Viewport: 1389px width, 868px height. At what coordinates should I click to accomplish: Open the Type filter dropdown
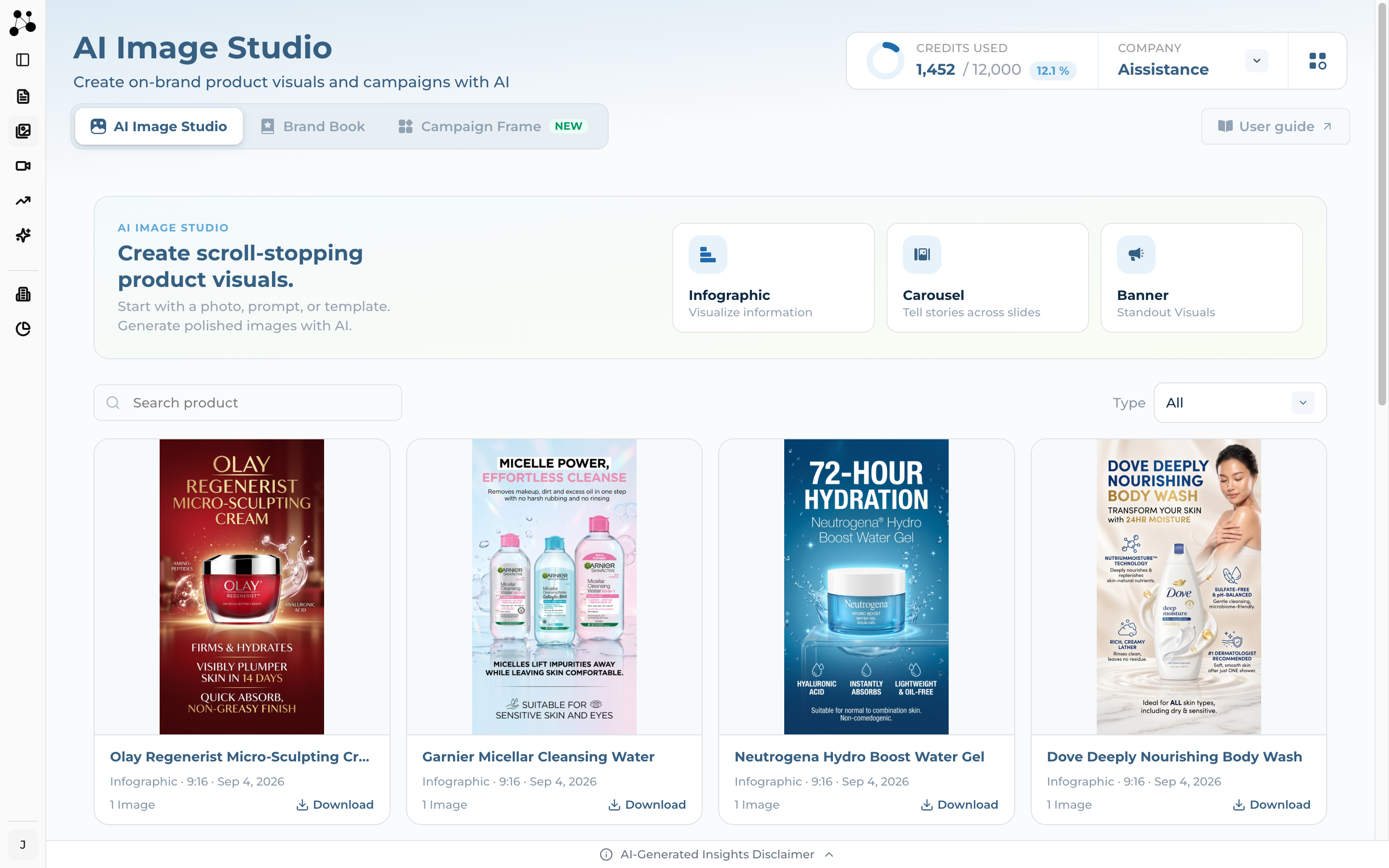tap(1240, 403)
